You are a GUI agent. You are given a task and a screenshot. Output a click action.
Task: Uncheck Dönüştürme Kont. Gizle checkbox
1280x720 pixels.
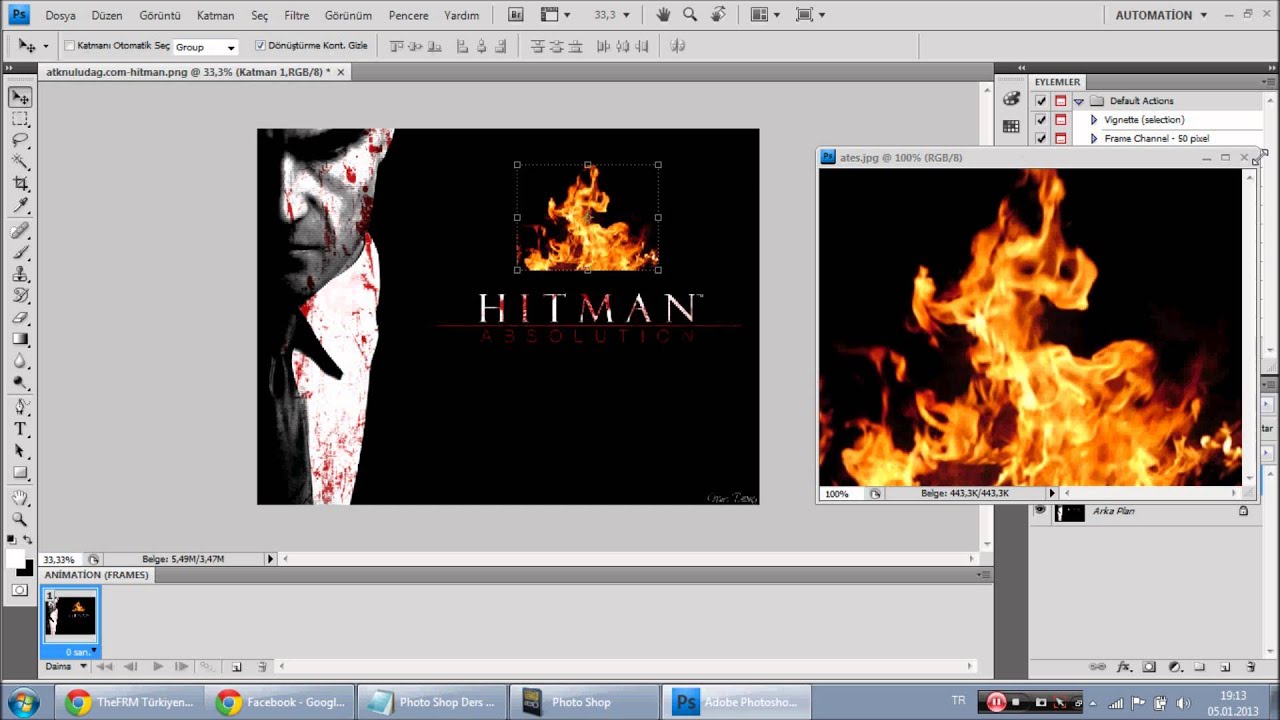(x=260, y=46)
